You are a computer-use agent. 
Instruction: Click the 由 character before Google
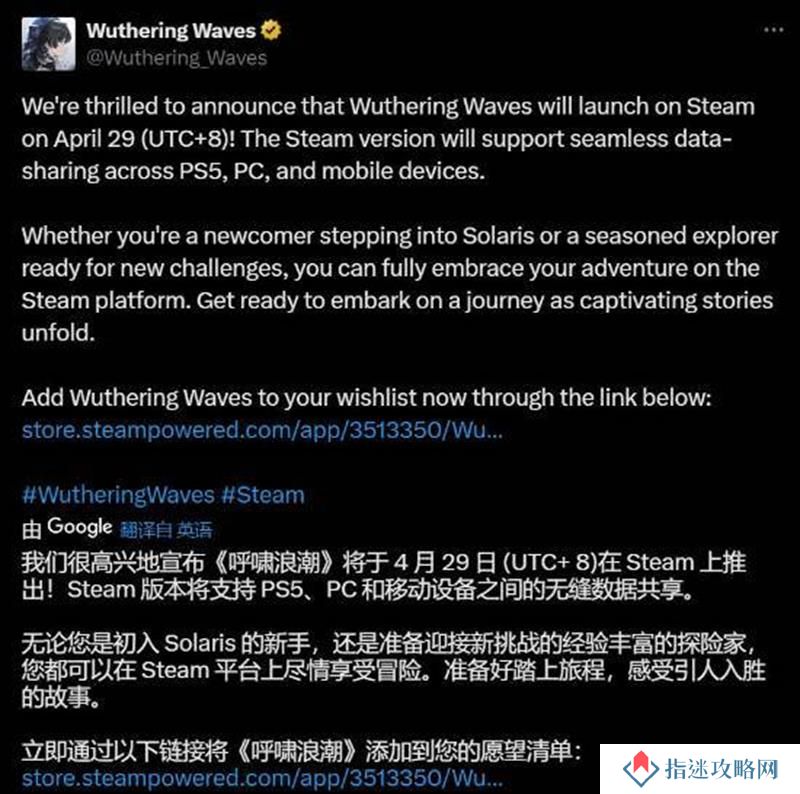click(32, 530)
